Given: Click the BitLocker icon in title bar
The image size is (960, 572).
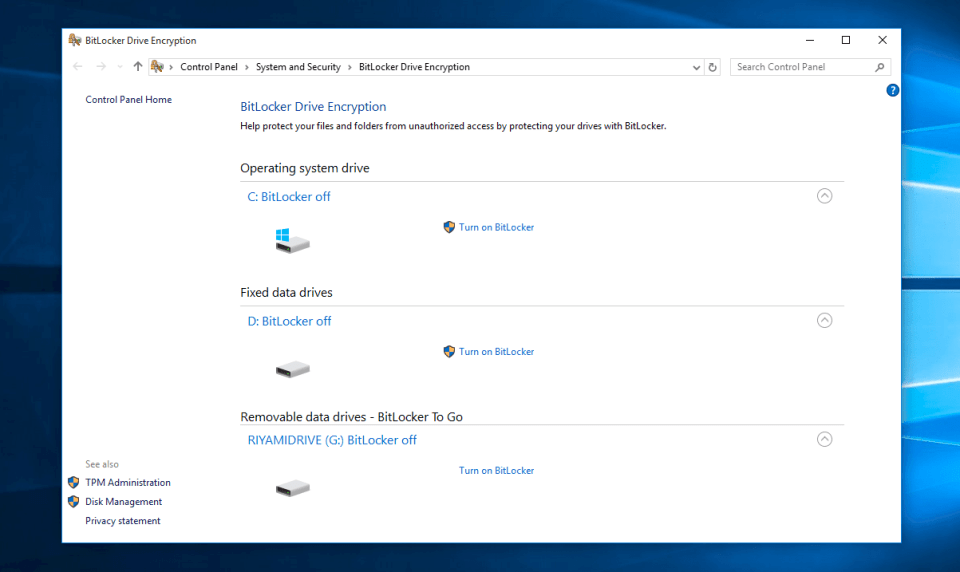Looking at the screenshot, I should click(x=75, y=40).
